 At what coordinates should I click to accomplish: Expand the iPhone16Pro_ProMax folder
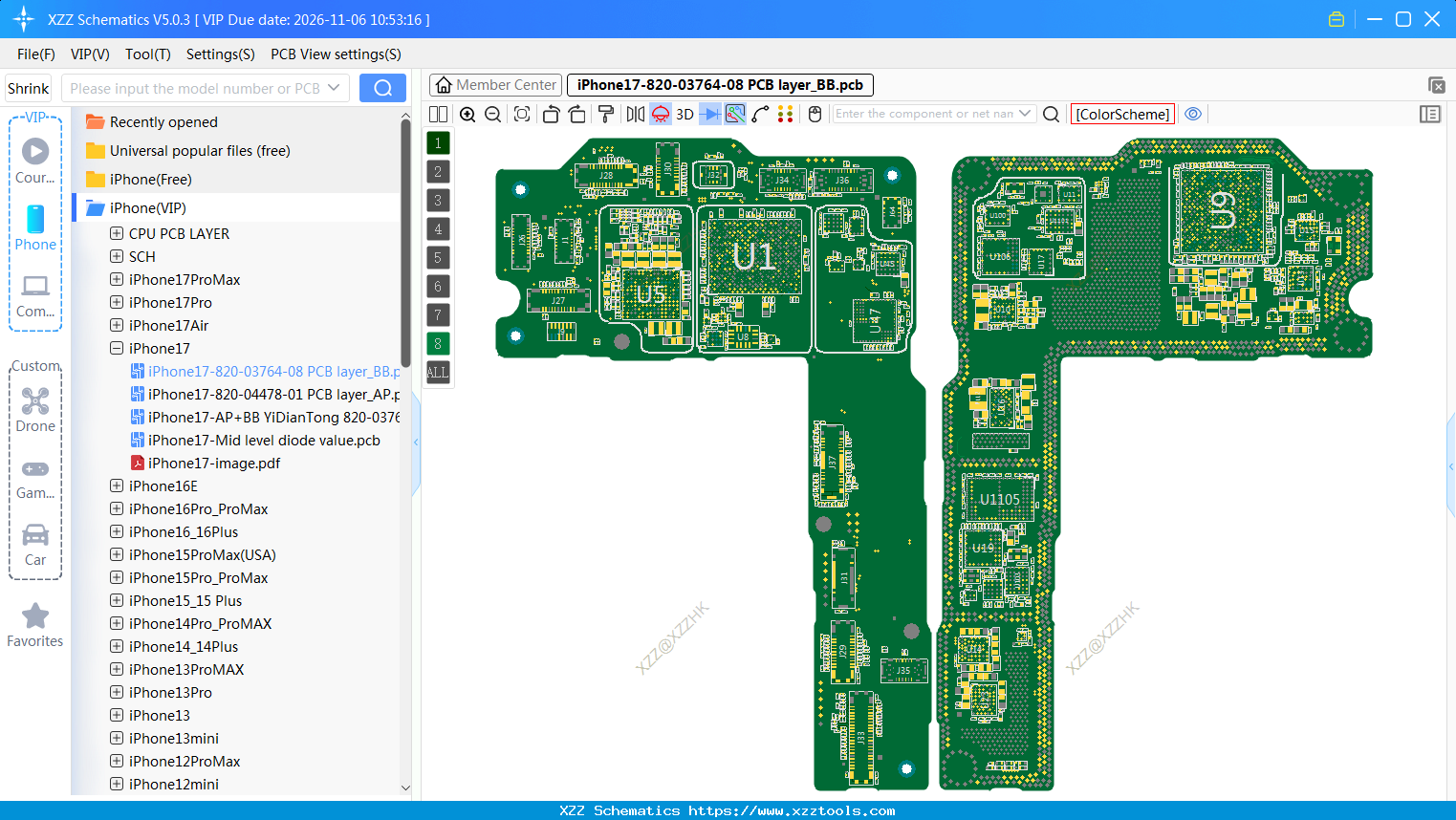point(116,508)
